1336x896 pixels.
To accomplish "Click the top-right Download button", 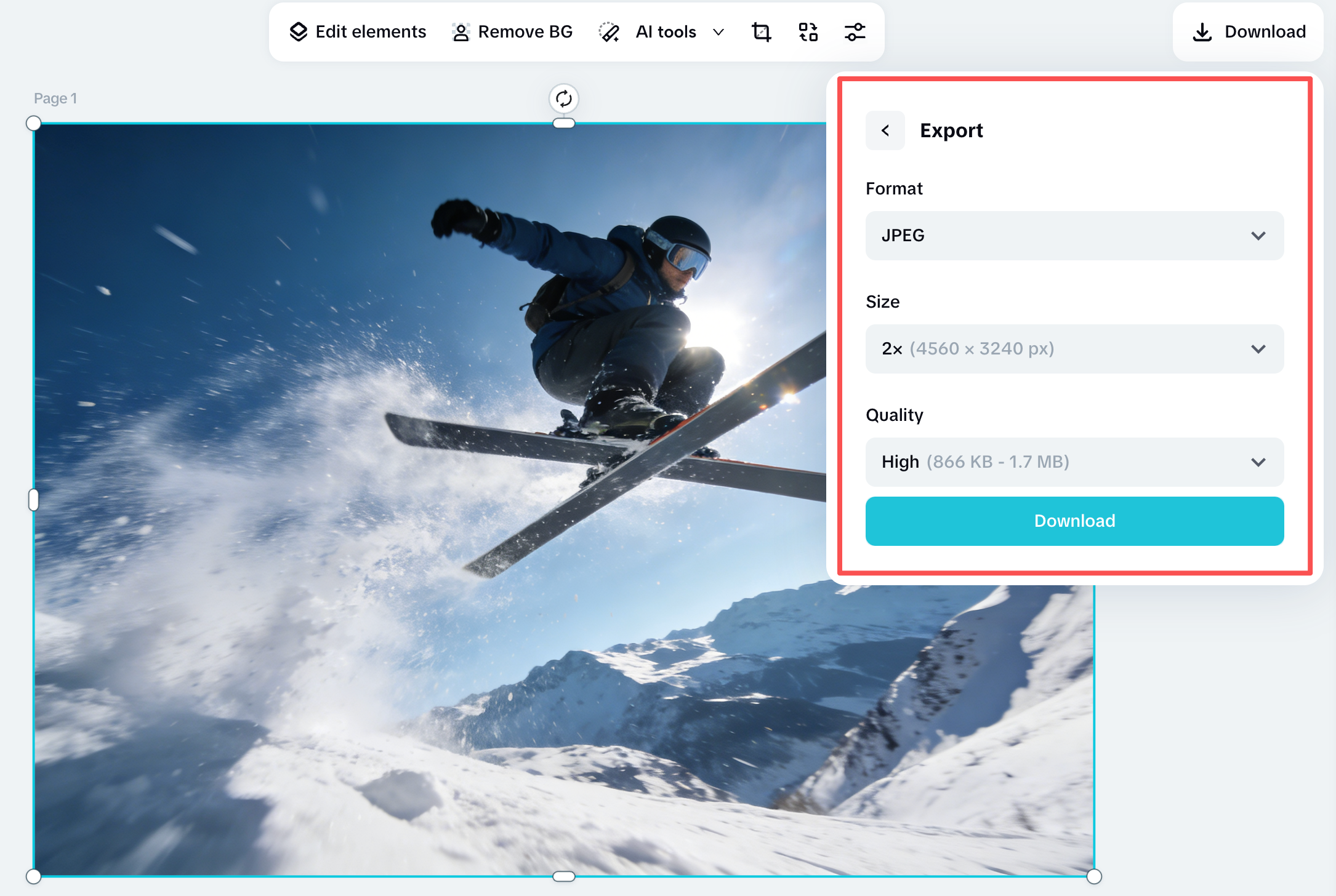I will click(x=1248, y=32).
